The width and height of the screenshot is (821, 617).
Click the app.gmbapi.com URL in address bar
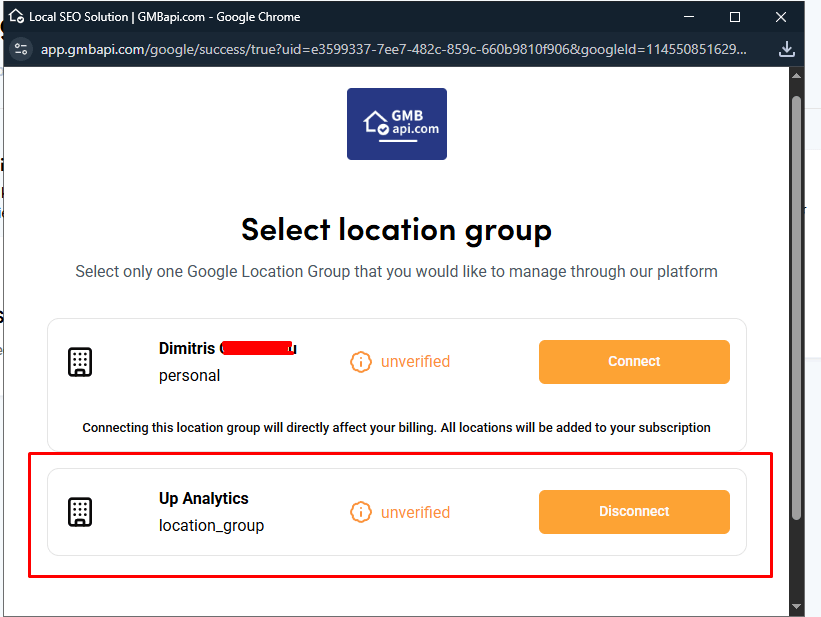tap(394, 49)
